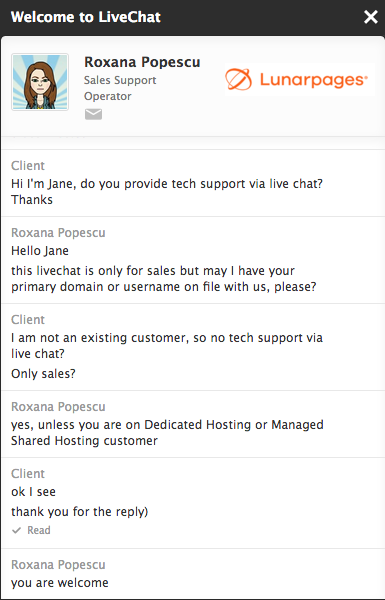Click the first Client sender label

(28, 166)
